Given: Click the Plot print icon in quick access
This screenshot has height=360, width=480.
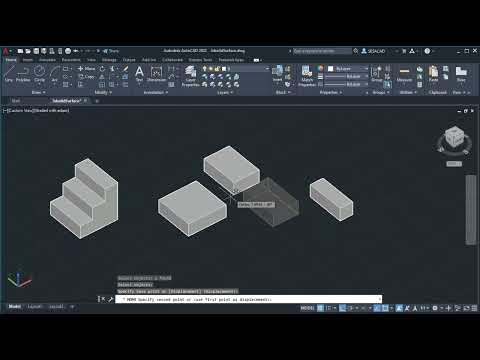Looking at the screenshot, I should point(68,51).
